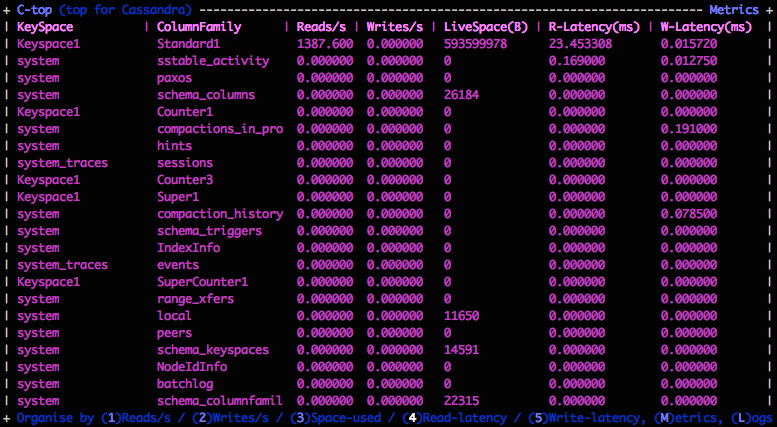Click the 0.169000 read latency value
The height and width of the screenshot is (427, 777).
[577, 61]
